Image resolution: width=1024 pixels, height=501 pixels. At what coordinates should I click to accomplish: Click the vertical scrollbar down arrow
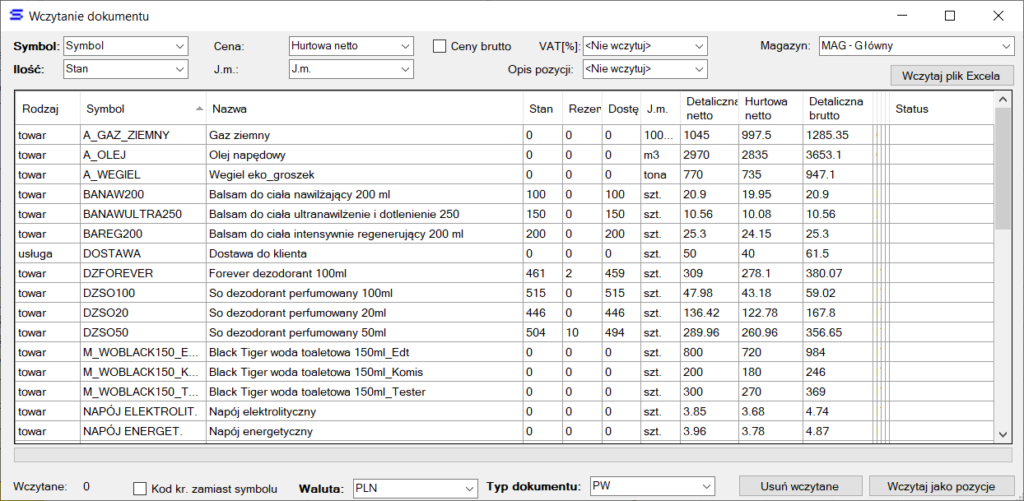tap(1003, 434)
